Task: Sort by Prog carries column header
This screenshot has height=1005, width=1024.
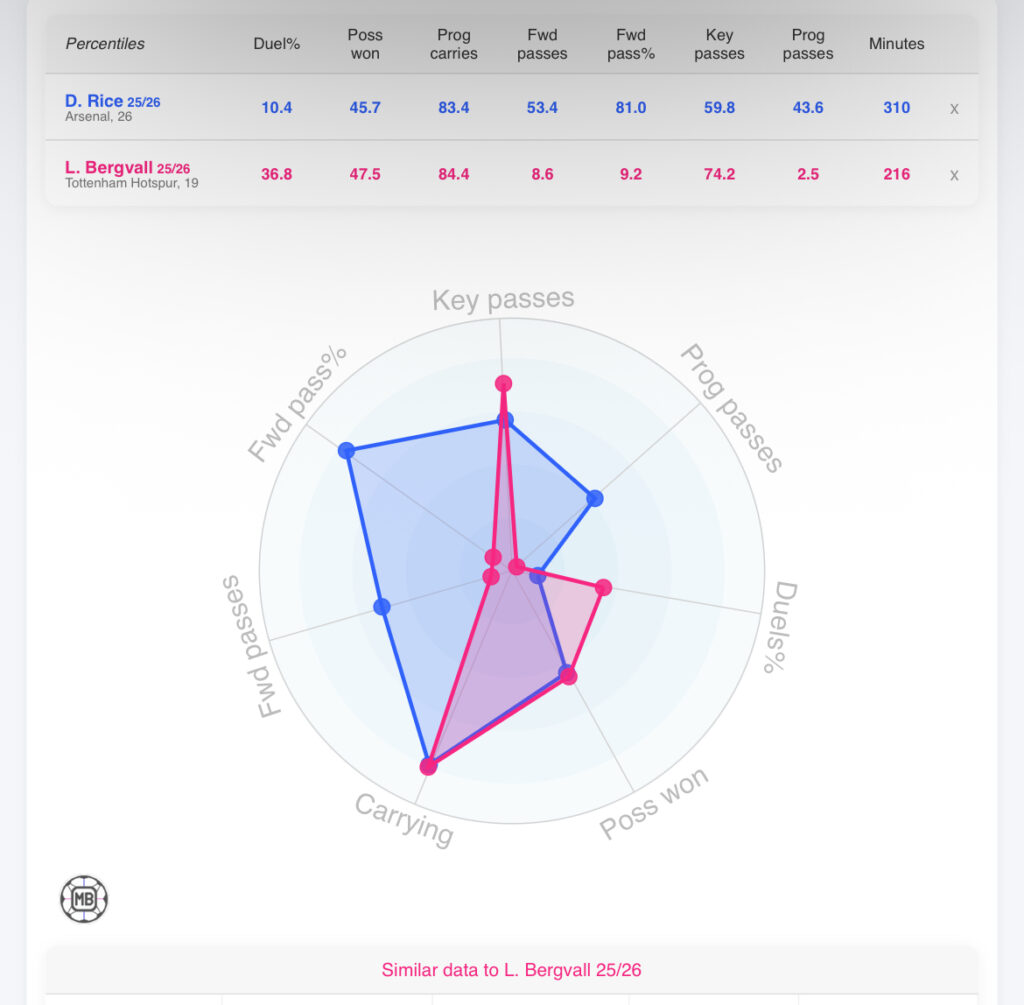Action: [454, 44]
